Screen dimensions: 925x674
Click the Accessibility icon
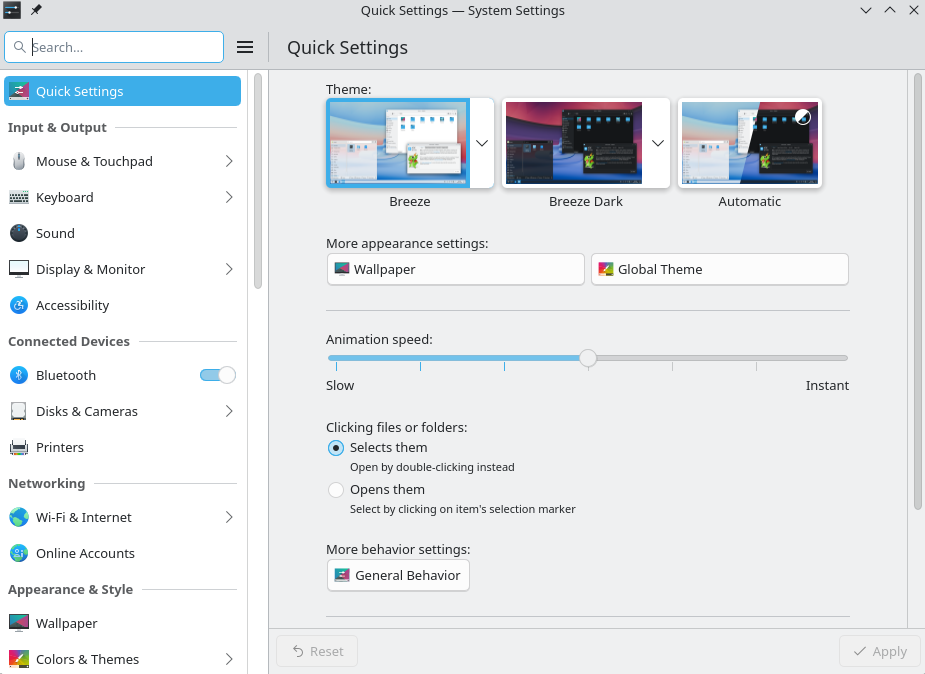[x=19, y=305]
